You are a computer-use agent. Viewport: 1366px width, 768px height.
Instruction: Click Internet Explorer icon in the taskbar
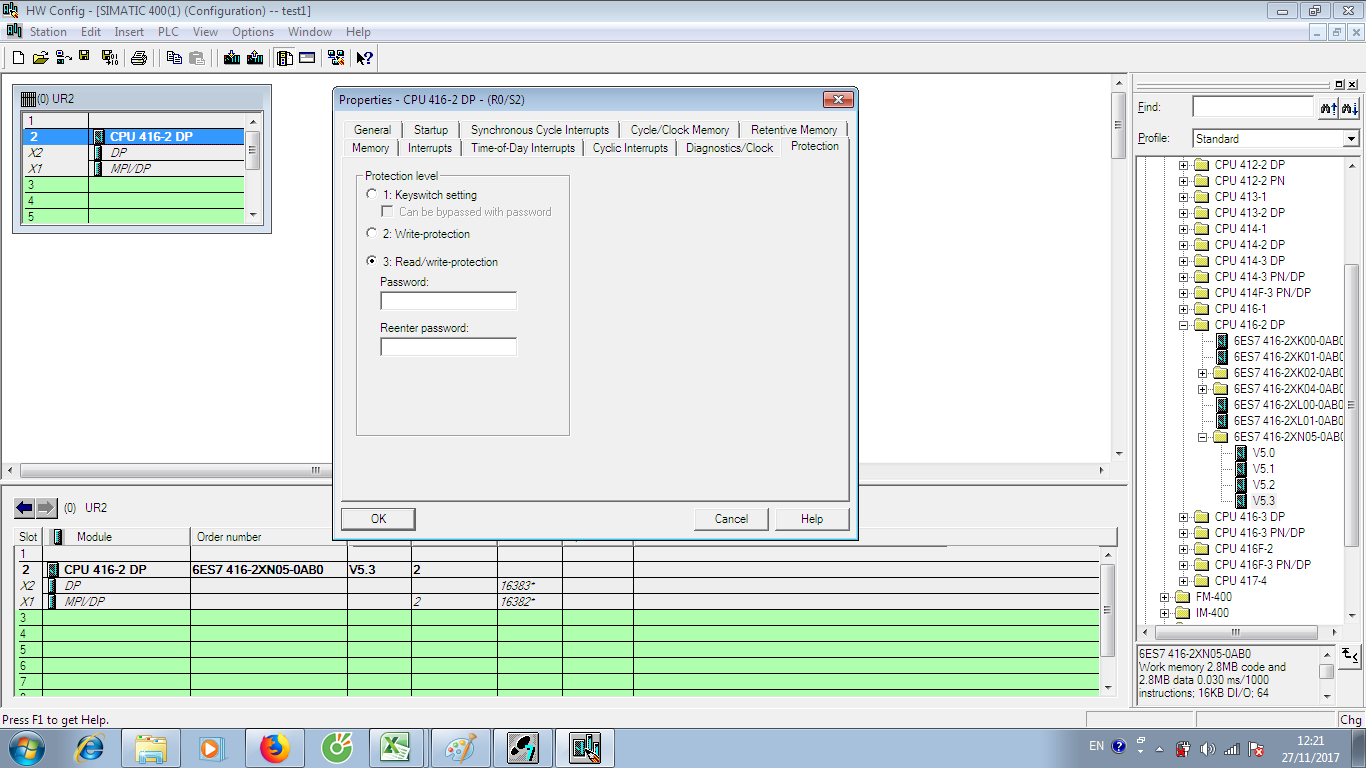(91, 747)
